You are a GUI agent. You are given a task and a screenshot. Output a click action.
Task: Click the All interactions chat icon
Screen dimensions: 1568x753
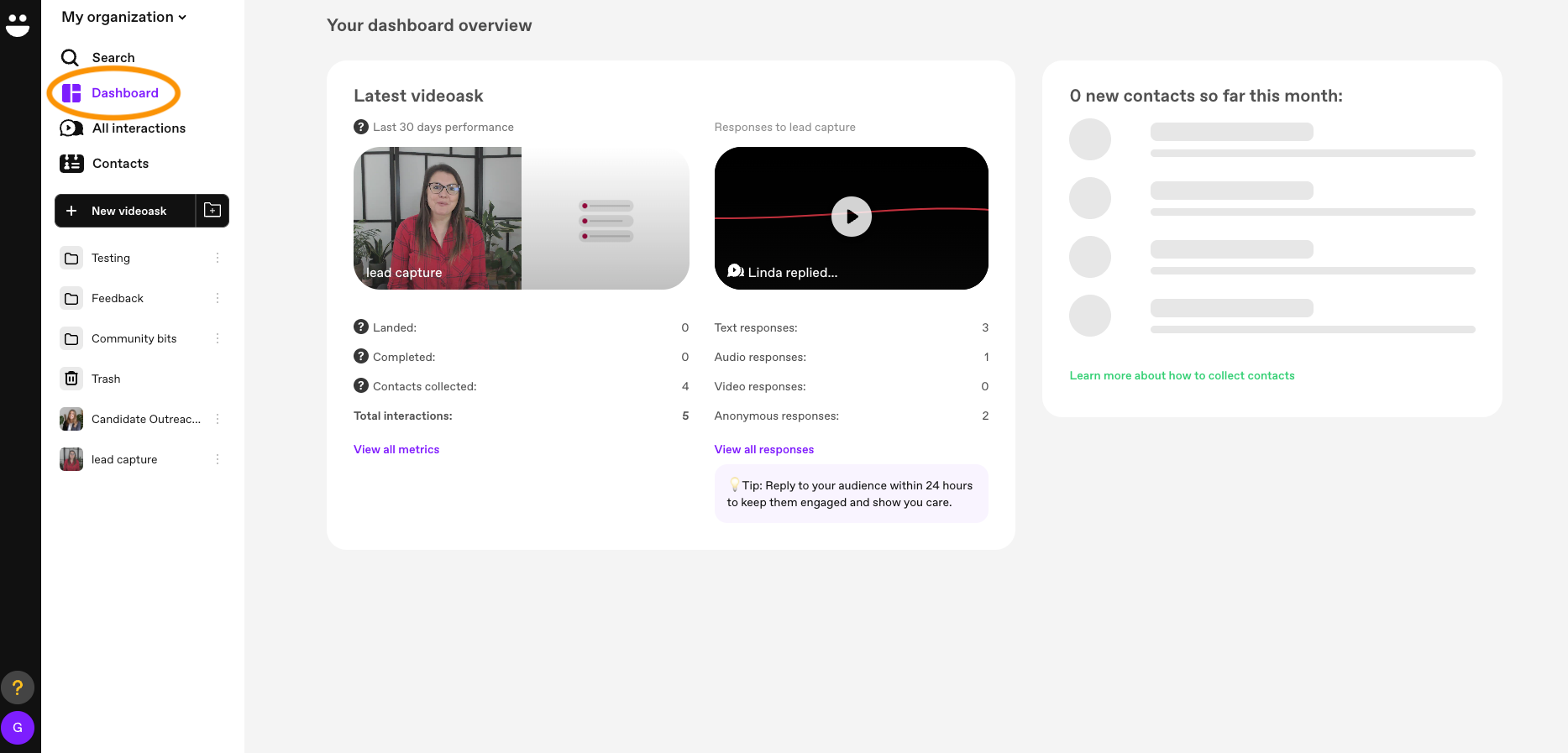click(x=71, y=128)
